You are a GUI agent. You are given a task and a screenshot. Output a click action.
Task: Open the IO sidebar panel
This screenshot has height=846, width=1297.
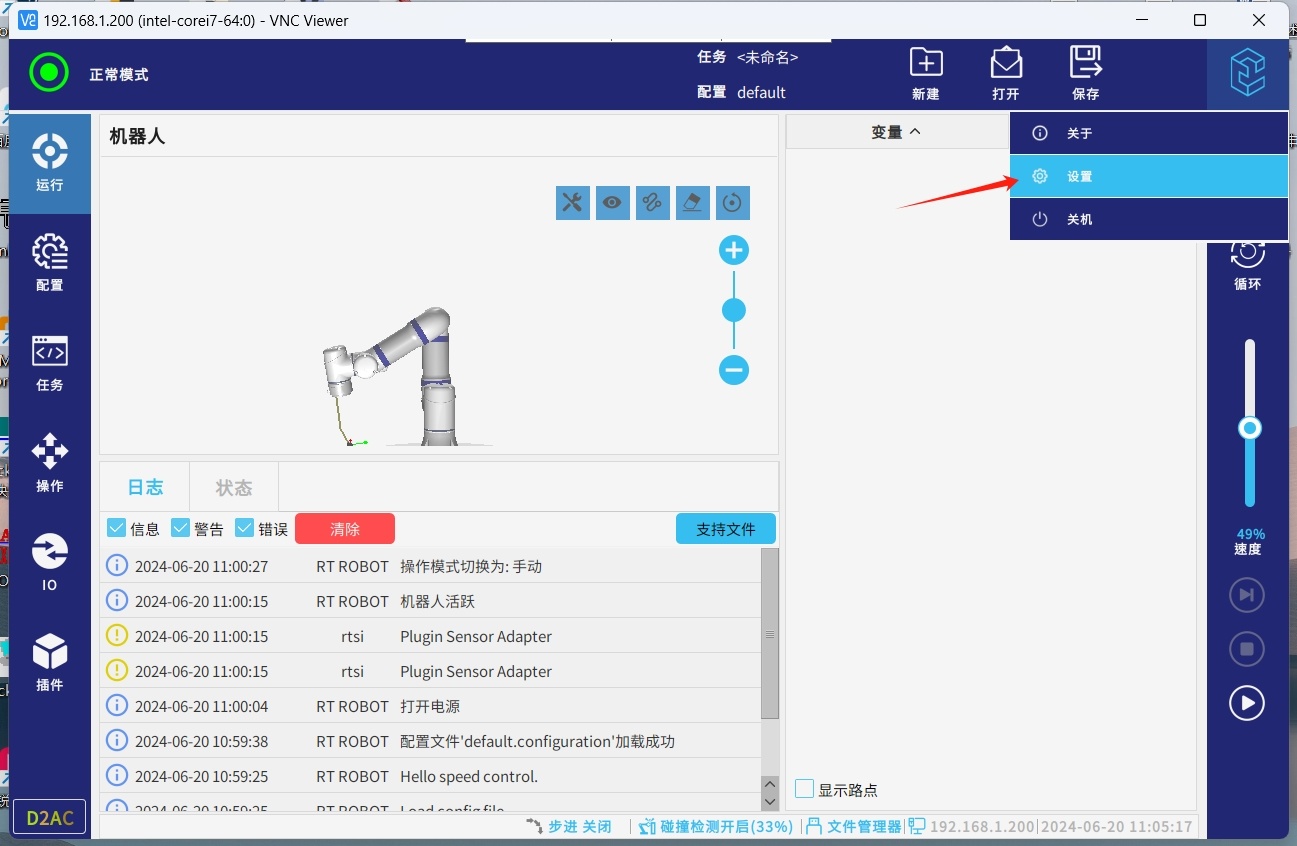49,561
